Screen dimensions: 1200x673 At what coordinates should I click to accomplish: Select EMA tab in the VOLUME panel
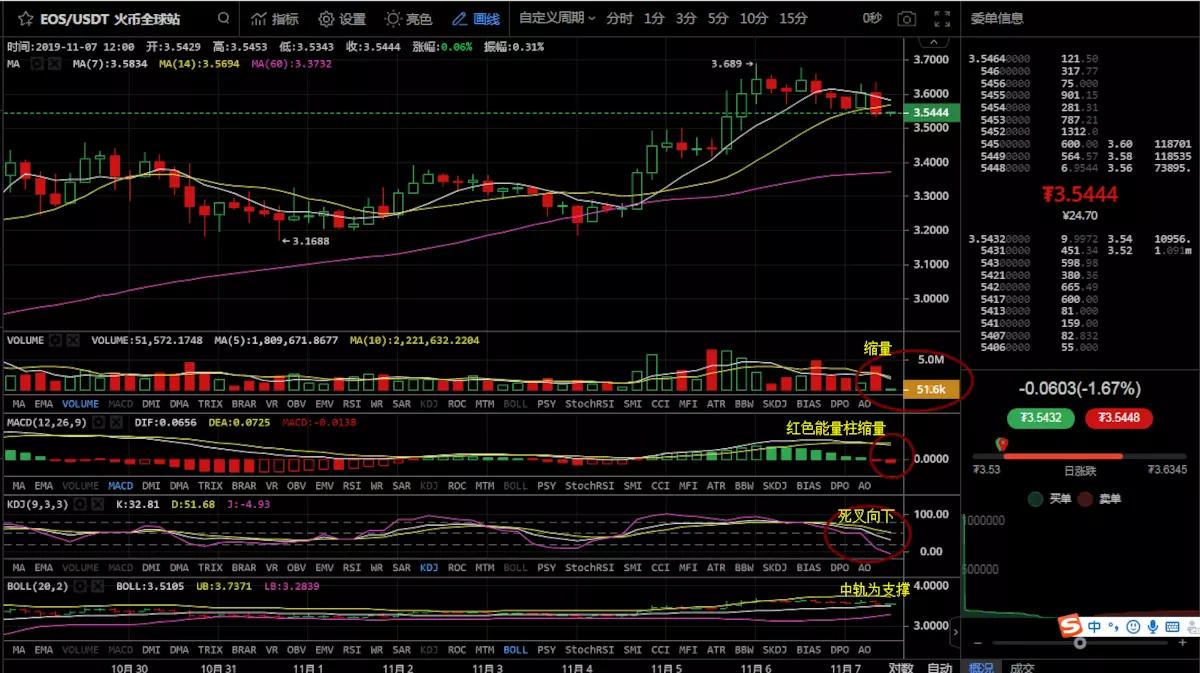pos(44,404)
